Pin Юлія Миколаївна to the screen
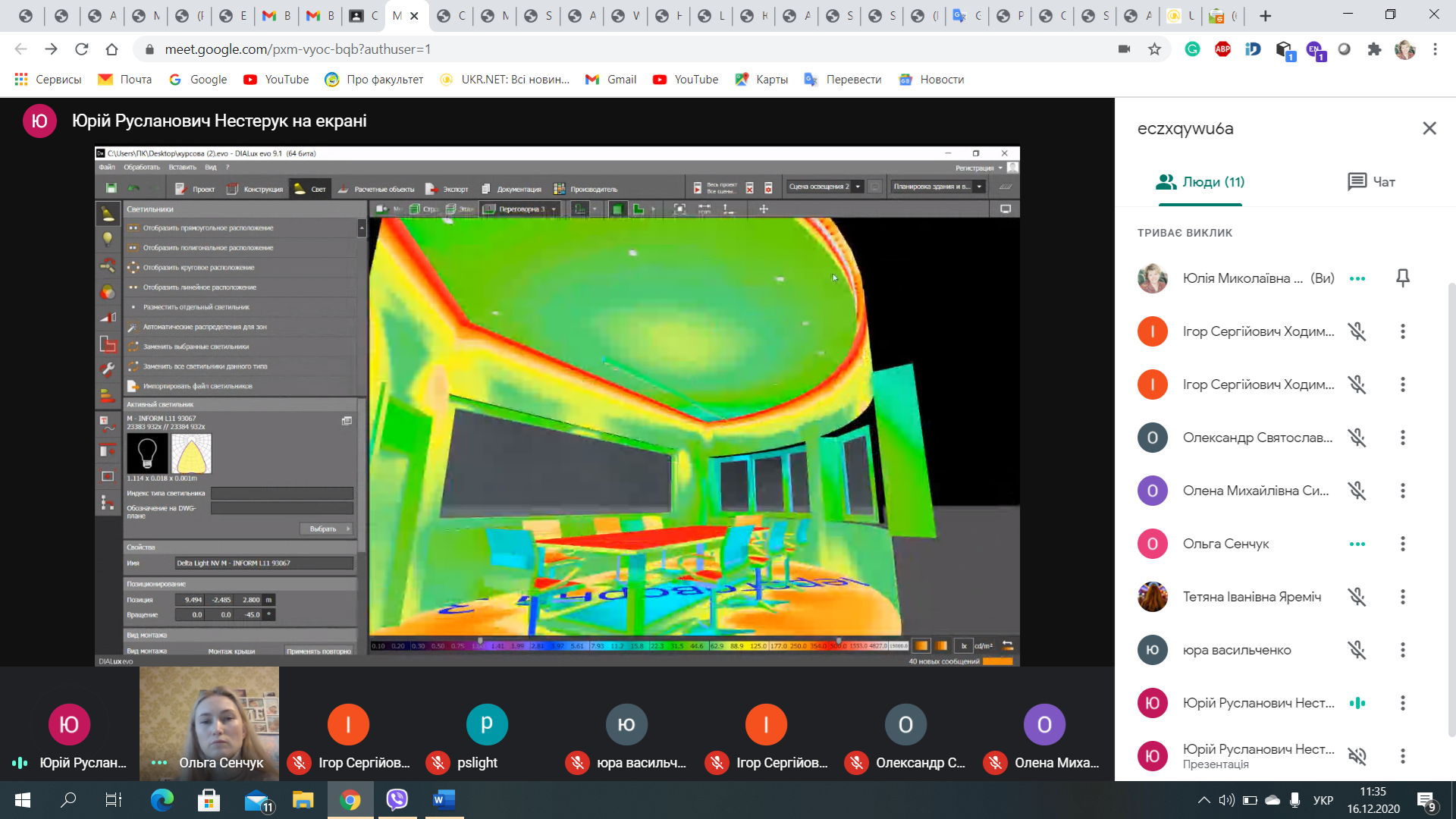The height and width of the screenshot is (819, 1456). point(1402,278)
